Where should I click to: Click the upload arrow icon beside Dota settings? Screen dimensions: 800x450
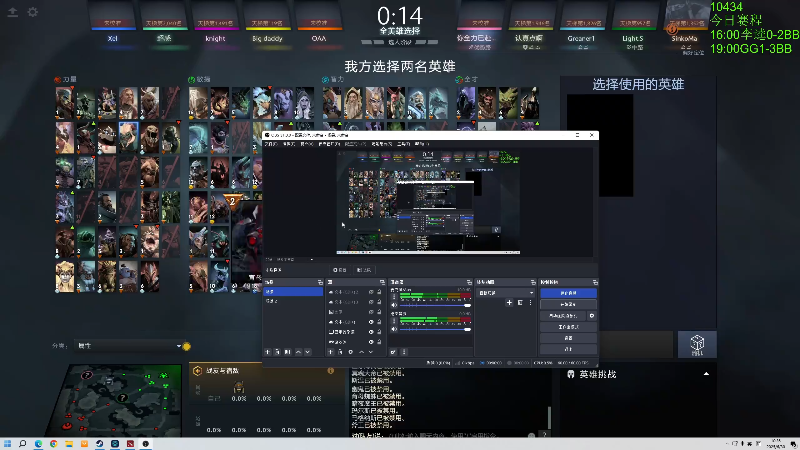[13, 12]
